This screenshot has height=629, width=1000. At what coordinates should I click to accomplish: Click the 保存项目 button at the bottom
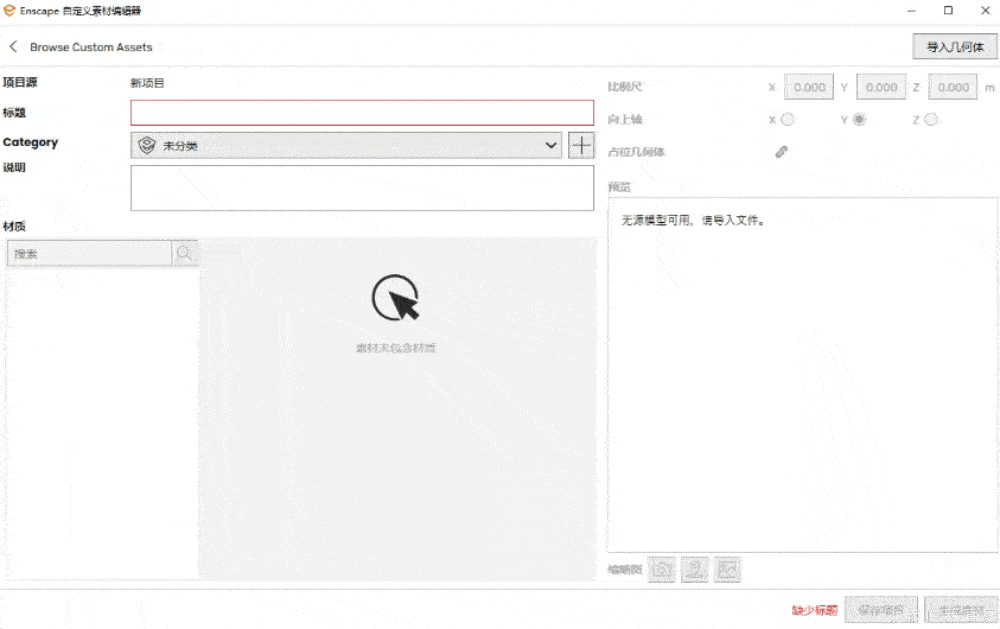coord(881,609)
